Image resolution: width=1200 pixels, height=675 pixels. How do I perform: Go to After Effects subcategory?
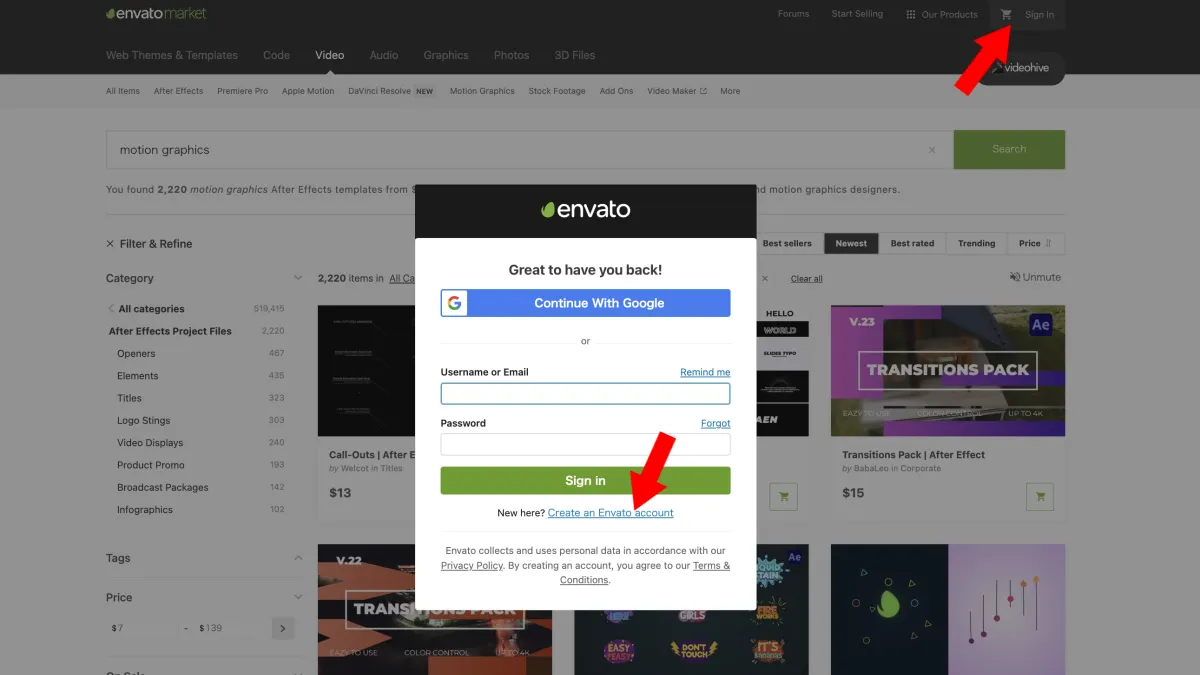[178, 91]
